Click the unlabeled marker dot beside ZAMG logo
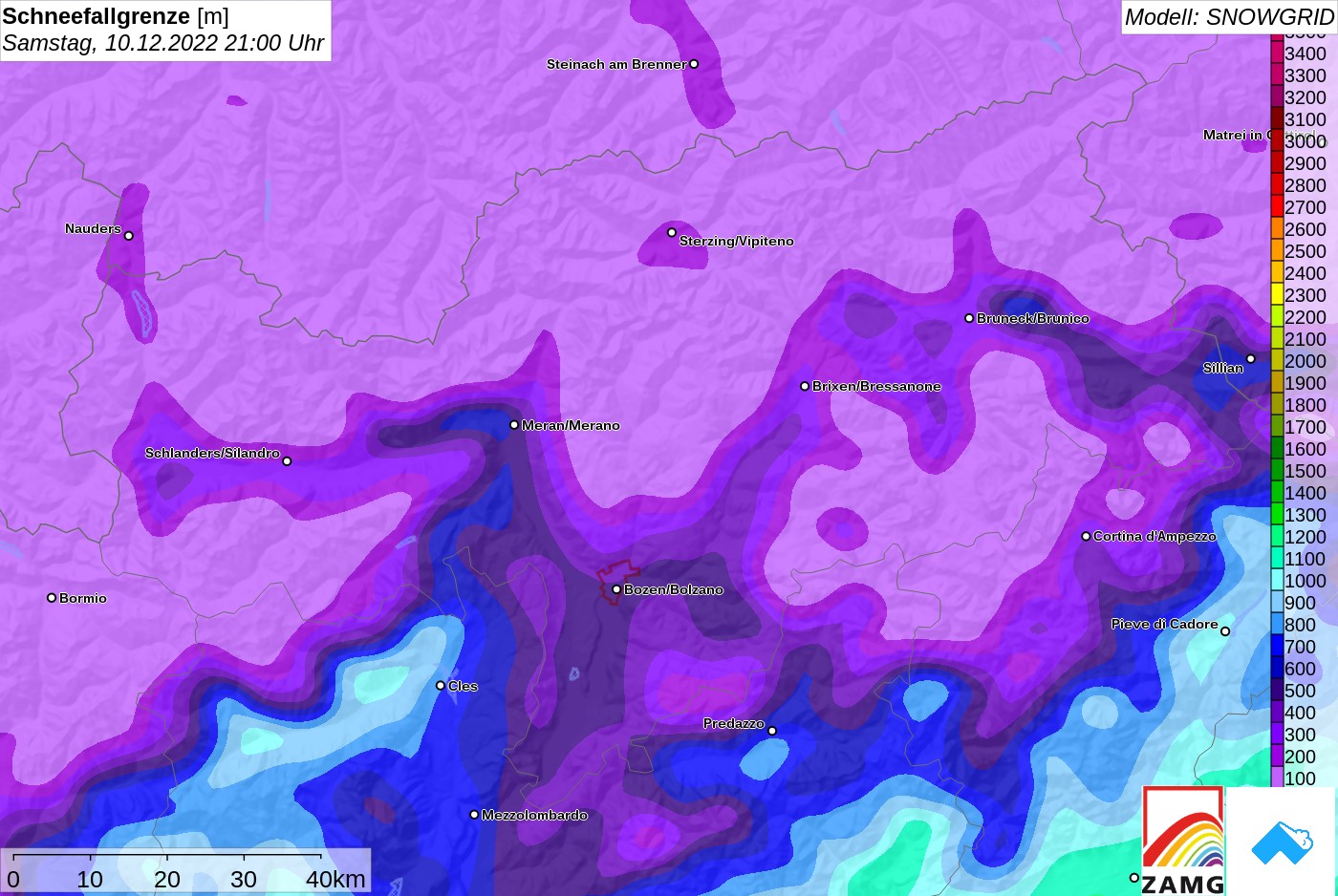1338x896 pixels. tap(1134, 878)
